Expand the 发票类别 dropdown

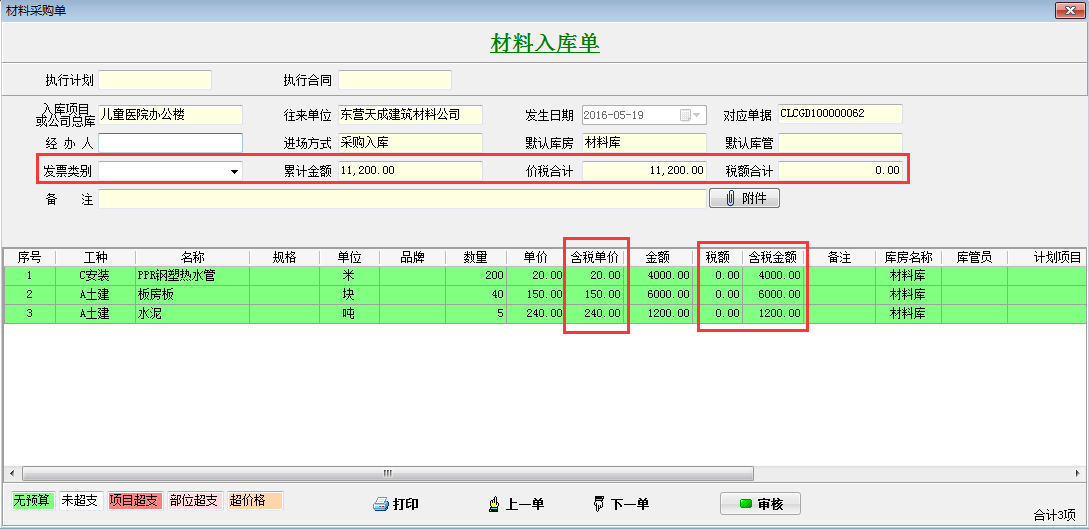click(234, 171)
